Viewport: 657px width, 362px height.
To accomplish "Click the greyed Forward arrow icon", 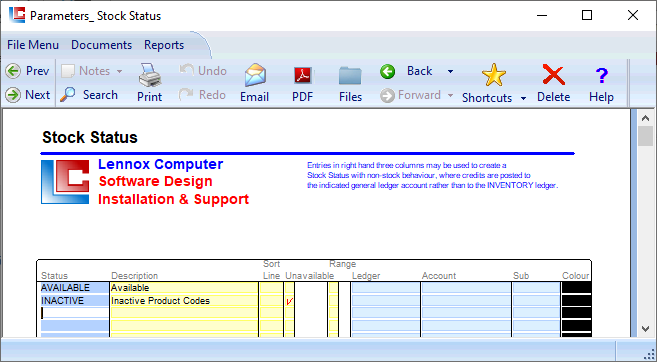I will coord(388,96).
